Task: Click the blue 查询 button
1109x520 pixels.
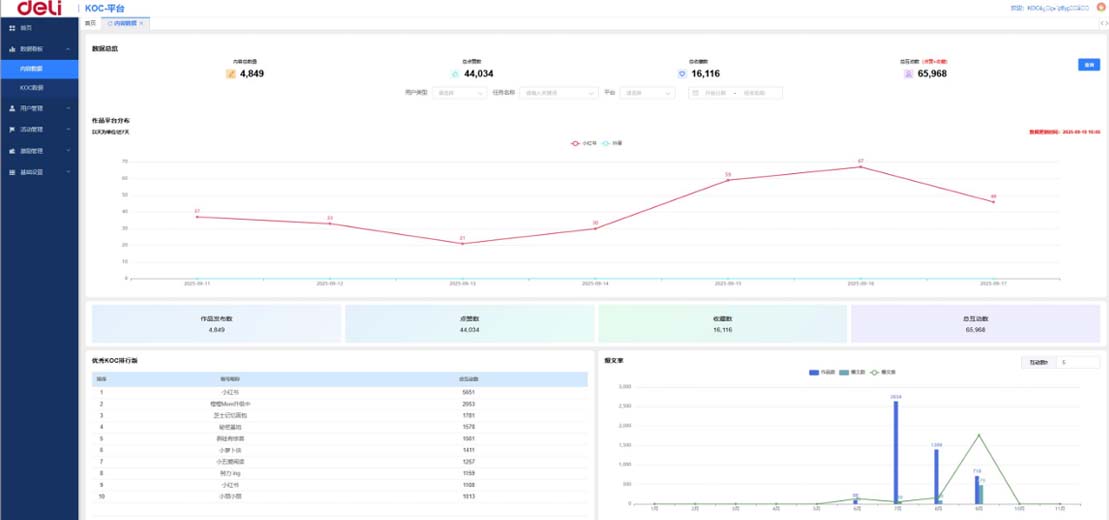Action: (x=1088, y=64)
